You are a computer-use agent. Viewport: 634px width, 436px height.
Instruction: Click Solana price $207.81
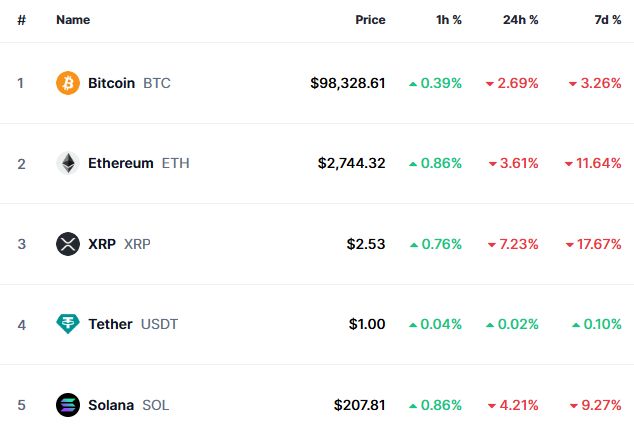click(x=360, y=405)
